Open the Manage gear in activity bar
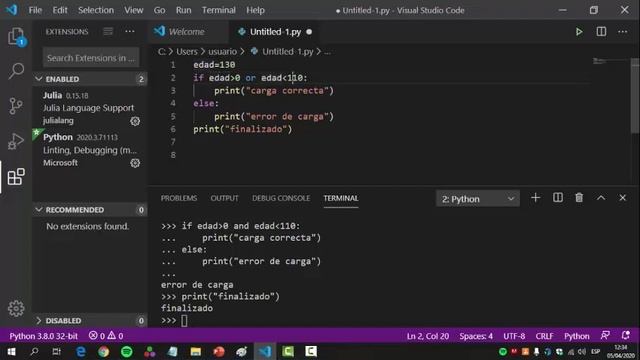This screenshot has width=640, height=360. (x=16, y=309)
